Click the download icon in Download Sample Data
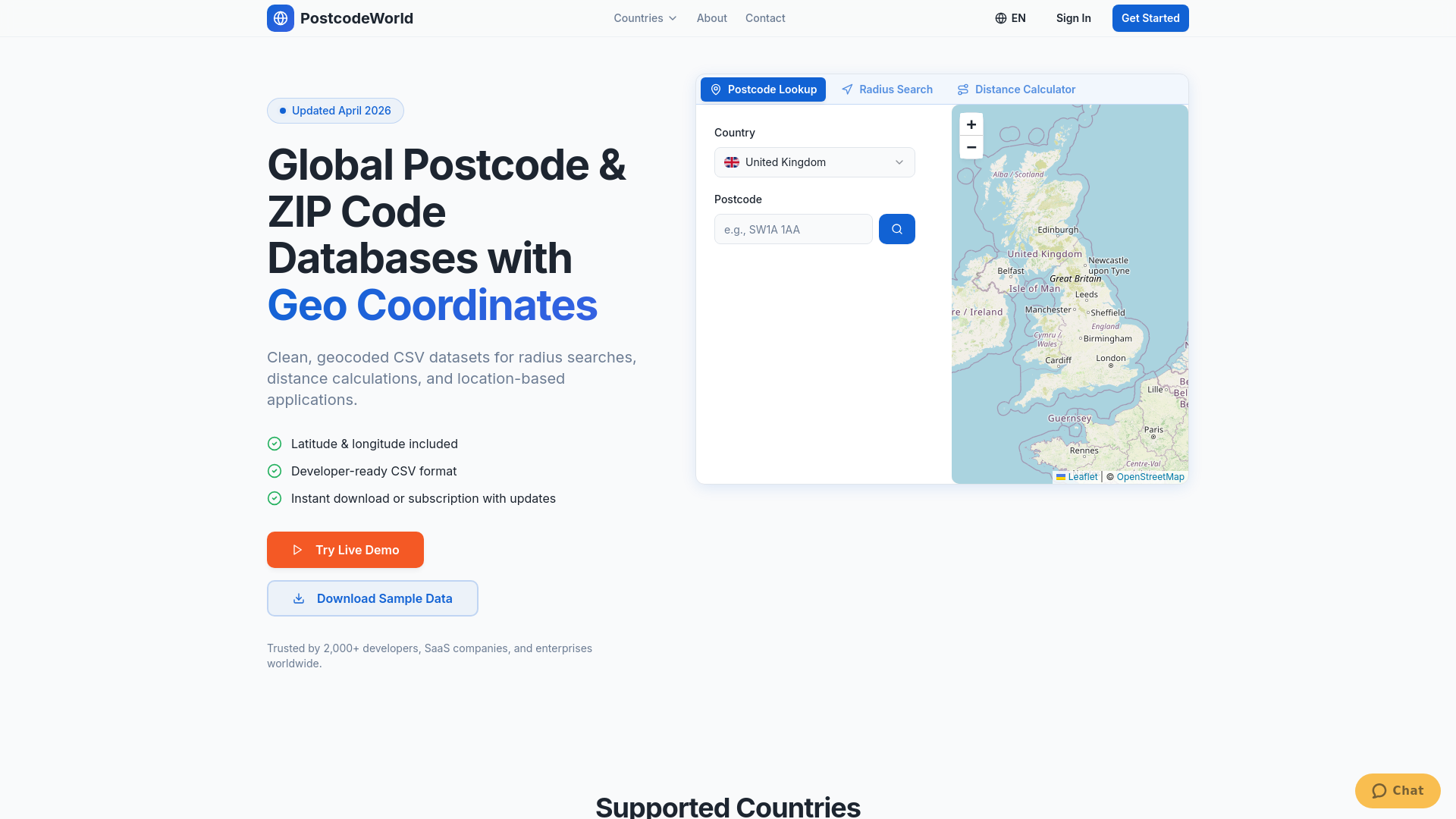1456x819 pixels. (x=299, y=598)
